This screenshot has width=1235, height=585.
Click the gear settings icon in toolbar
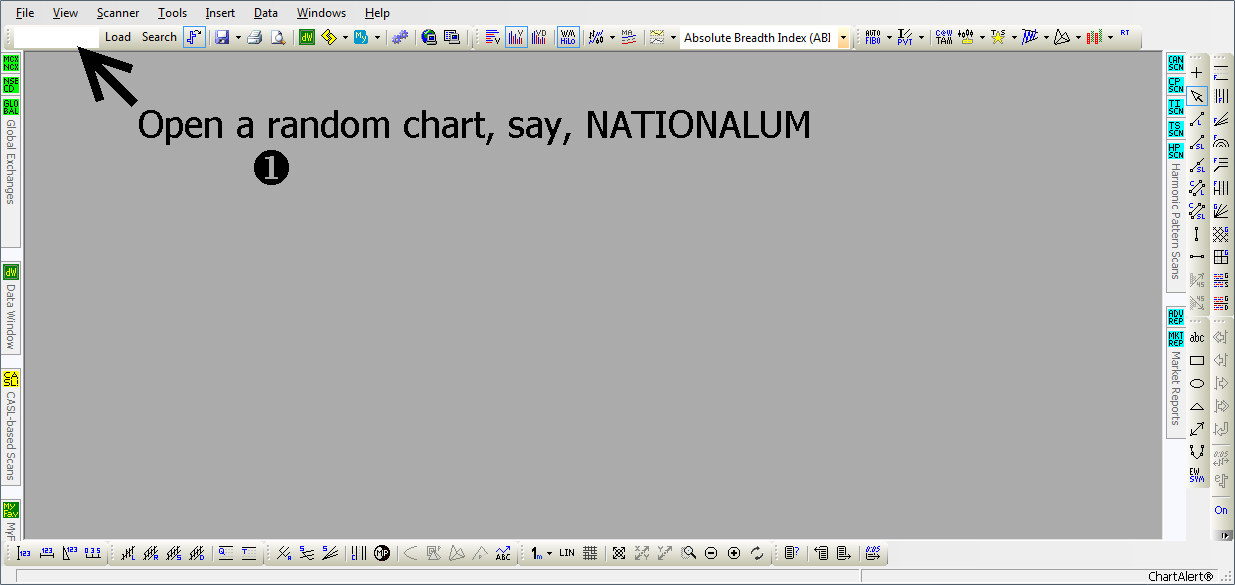(400, 37)
